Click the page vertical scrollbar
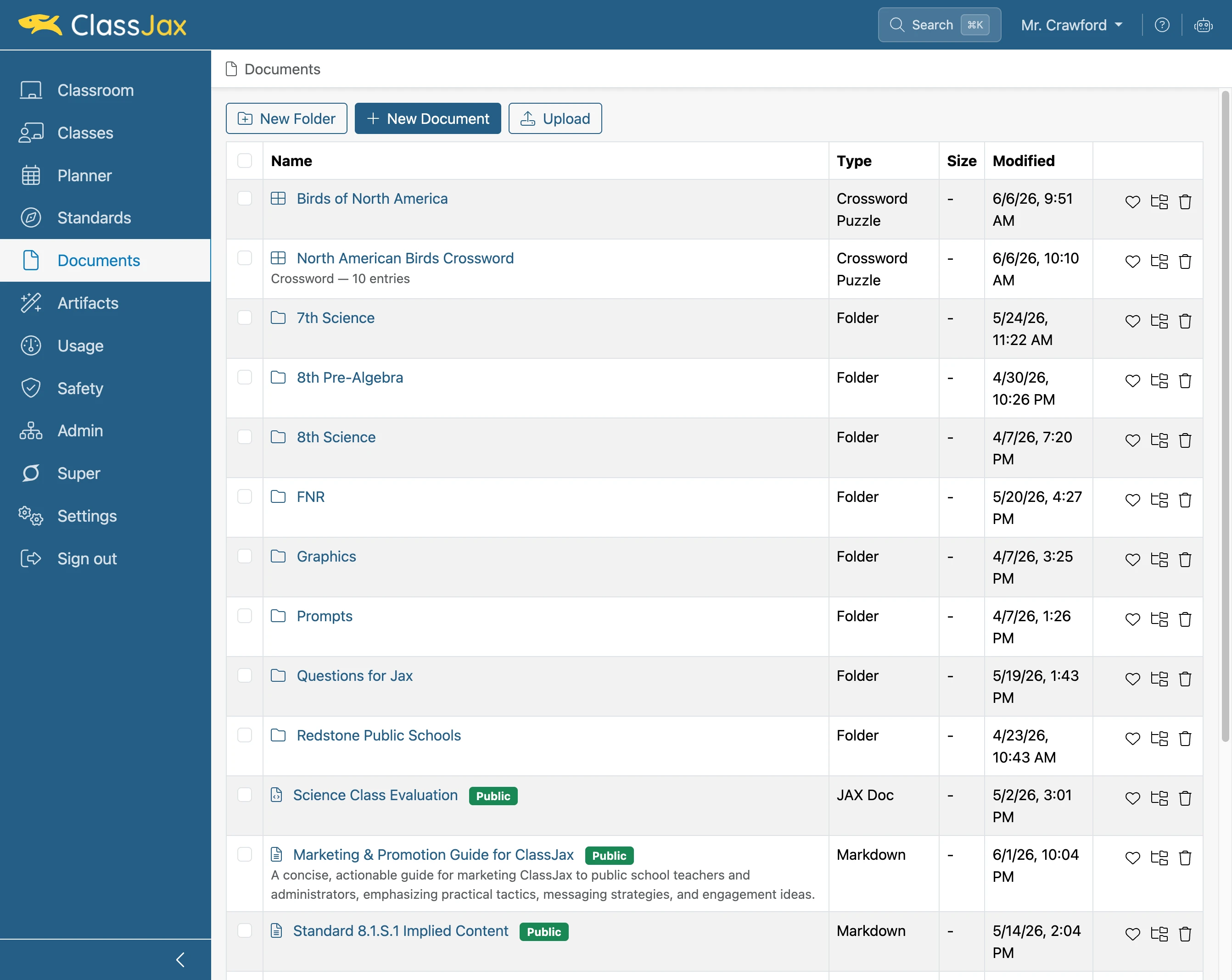Image resolution: width=1232 pixels, height=980 pixels. pos(1225,417)
